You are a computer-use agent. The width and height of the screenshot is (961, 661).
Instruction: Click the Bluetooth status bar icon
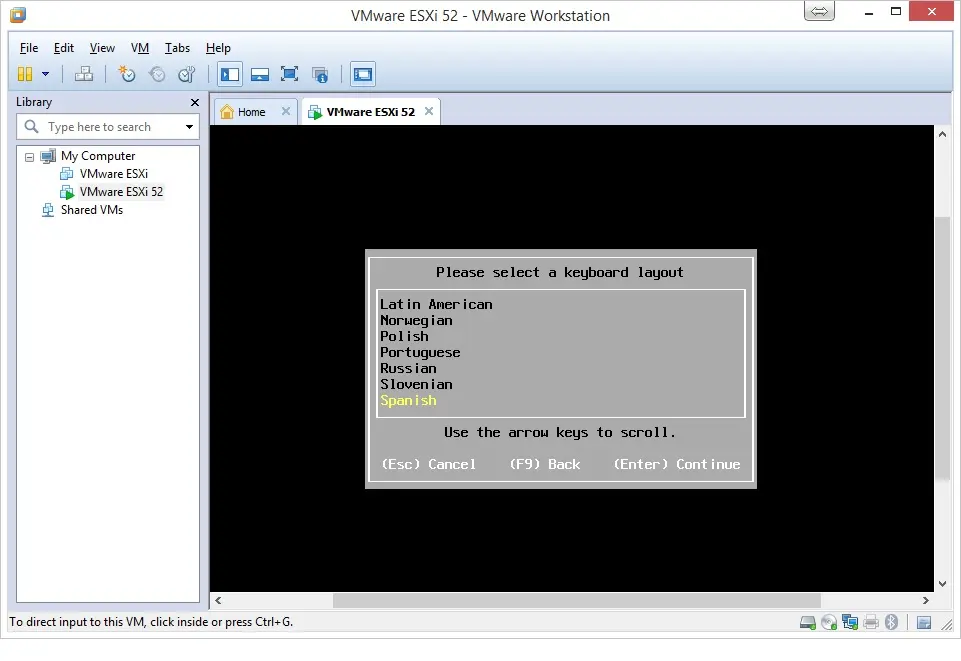[x=891, y=622]
